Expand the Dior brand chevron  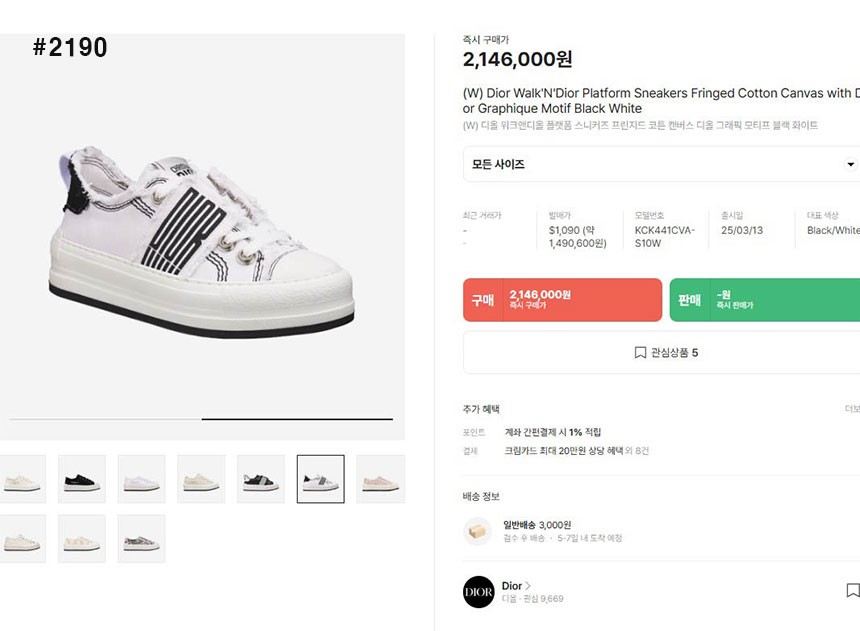coord(528,586)
